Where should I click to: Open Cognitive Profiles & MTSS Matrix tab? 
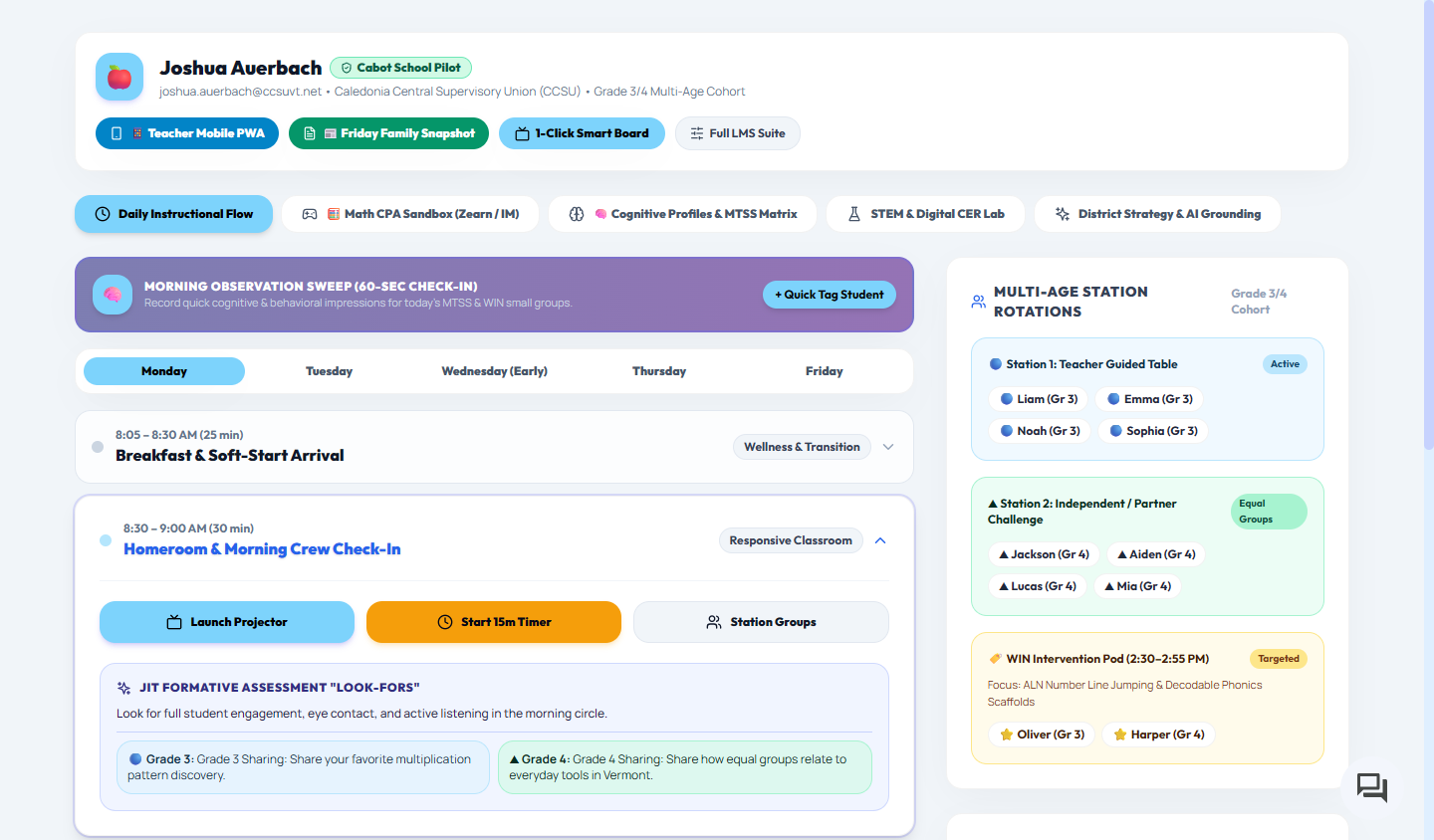[683, 214]
